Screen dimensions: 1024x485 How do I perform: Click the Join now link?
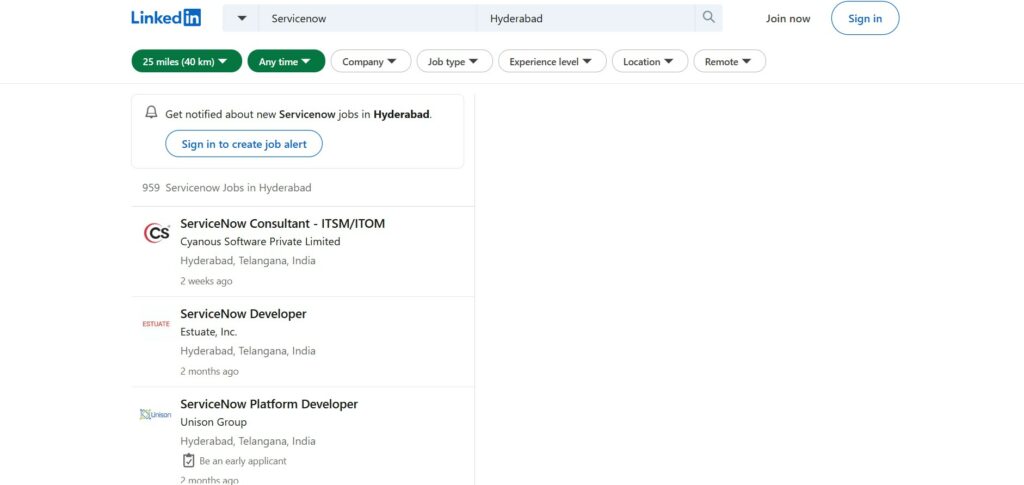click(788, 18)
